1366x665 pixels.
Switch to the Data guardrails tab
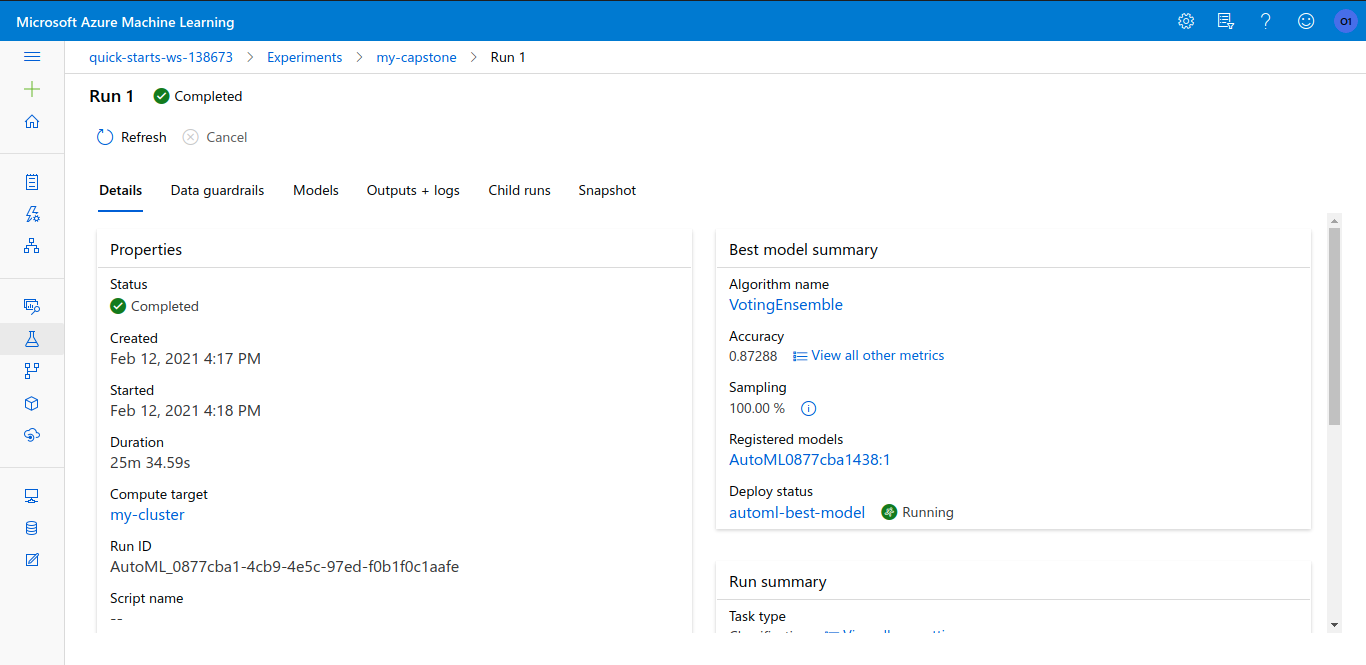[x=218, y=190]
